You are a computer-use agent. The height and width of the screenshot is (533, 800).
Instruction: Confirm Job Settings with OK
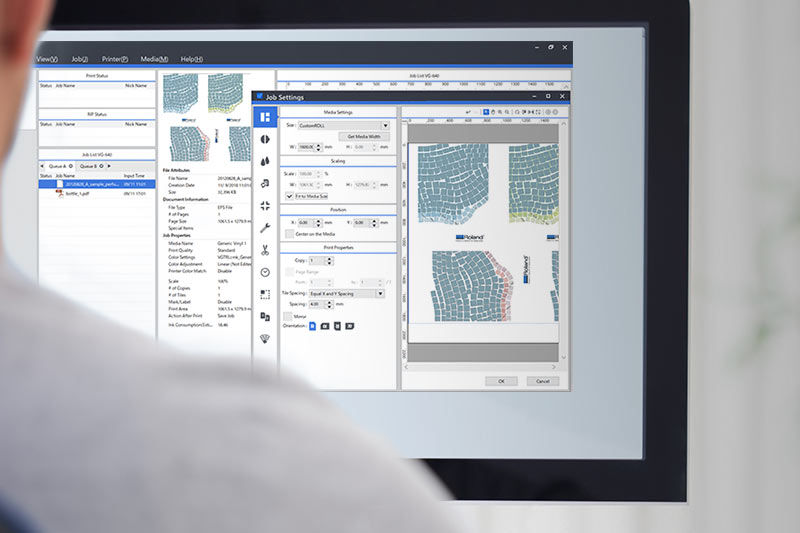click(x=501, y=381)
